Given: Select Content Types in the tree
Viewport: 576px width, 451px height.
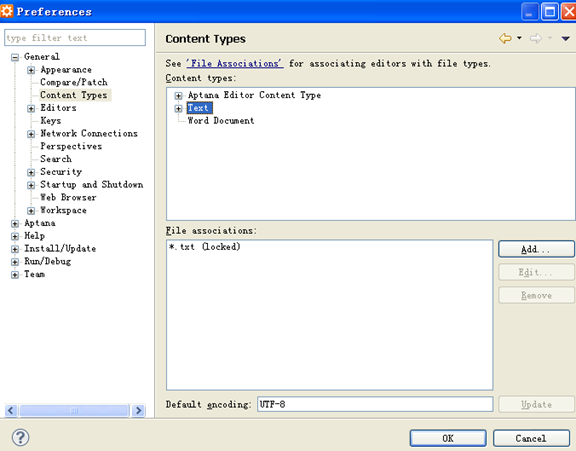Looking at the screenshot, I should [74, 95].
